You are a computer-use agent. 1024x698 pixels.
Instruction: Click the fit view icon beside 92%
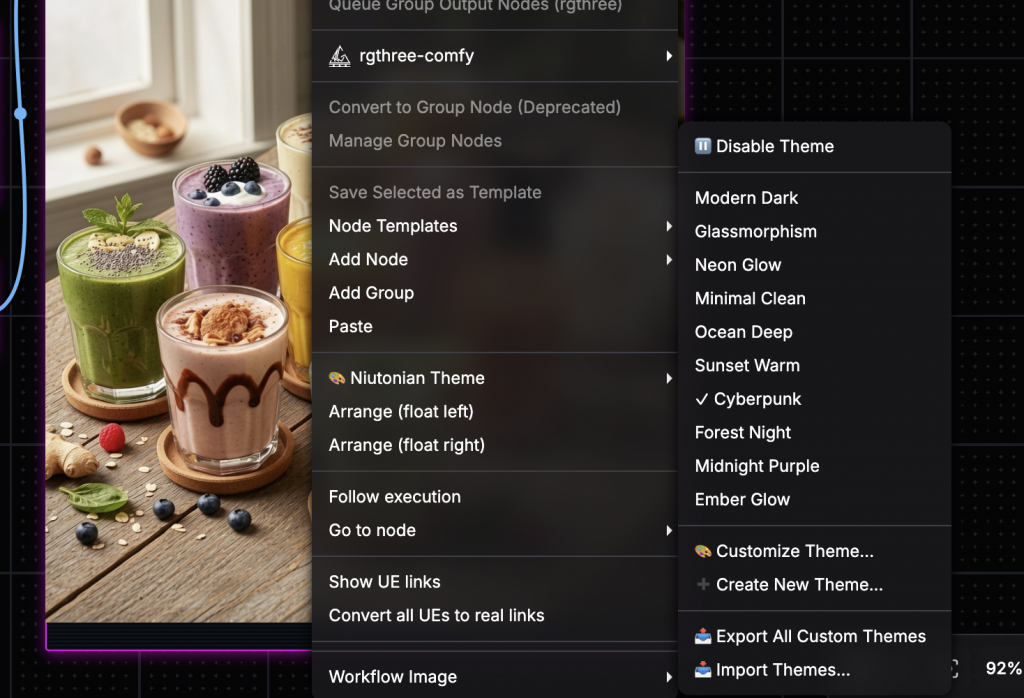click(x=955, y=669)
